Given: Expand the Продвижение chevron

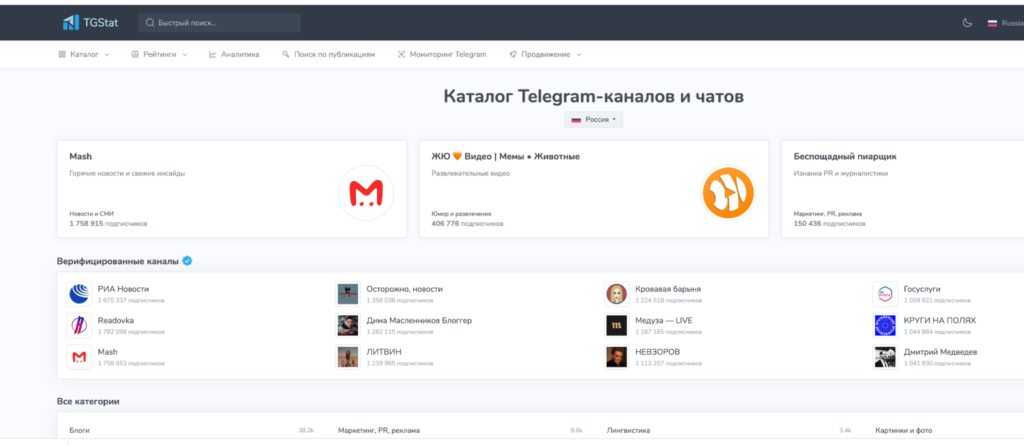Looking at the screenshot, I should tap(579, 55).
